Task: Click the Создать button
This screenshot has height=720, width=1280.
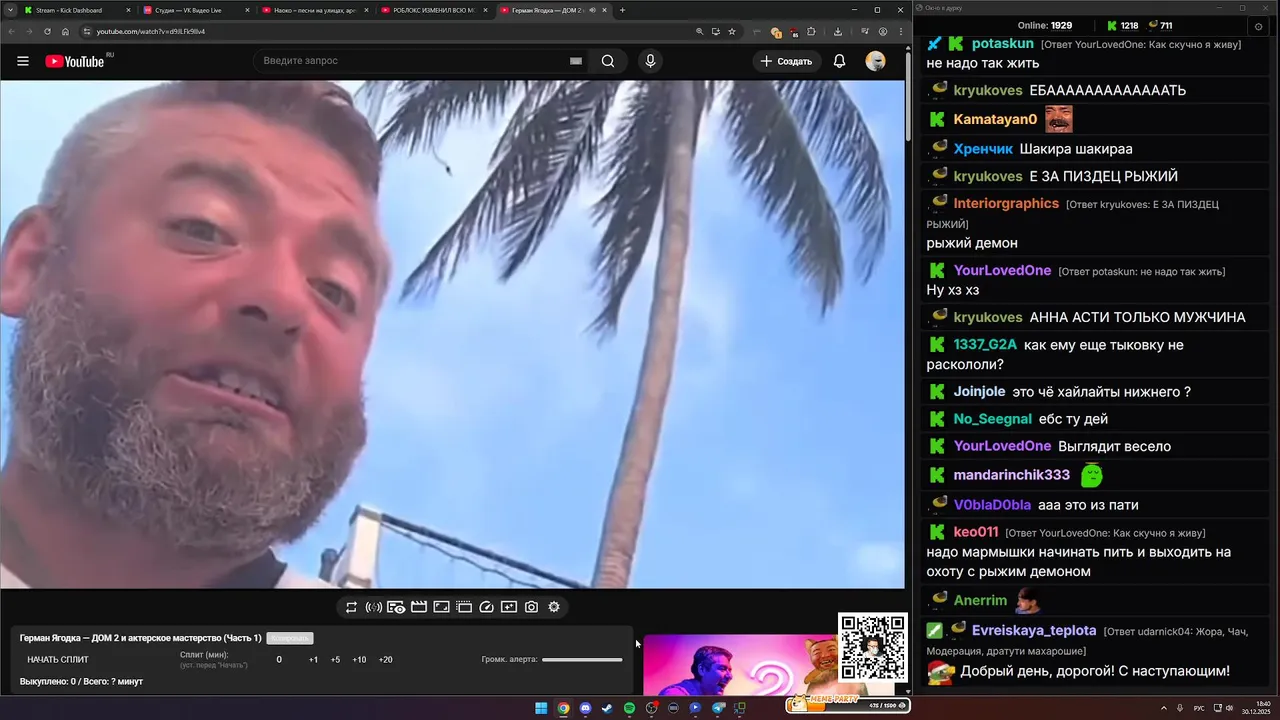Action: [786, 61]
